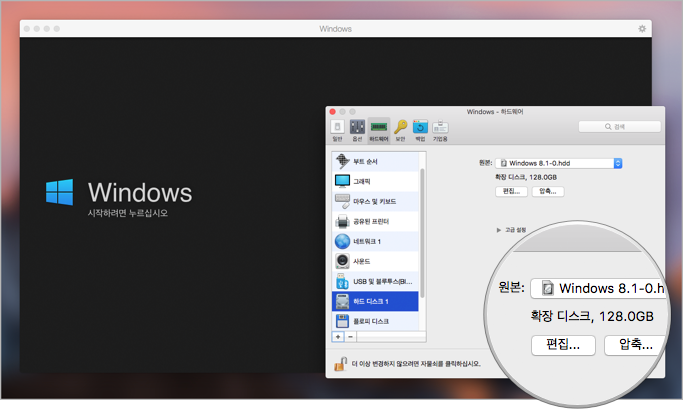
Task: Click the hard disk drive icon
Action: (342, 301)
